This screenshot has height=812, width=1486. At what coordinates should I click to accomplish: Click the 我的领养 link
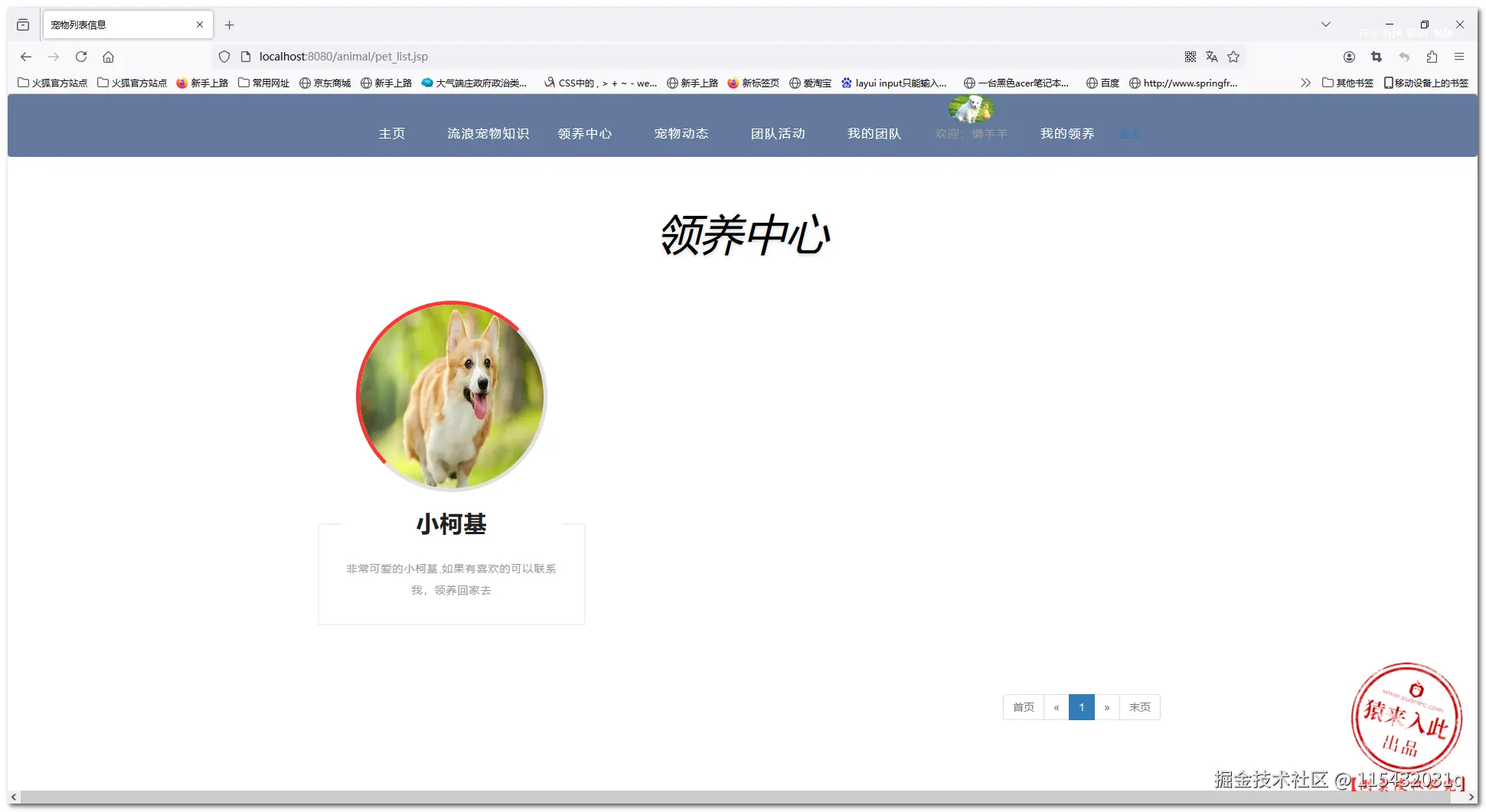(x=1067, y=133)
